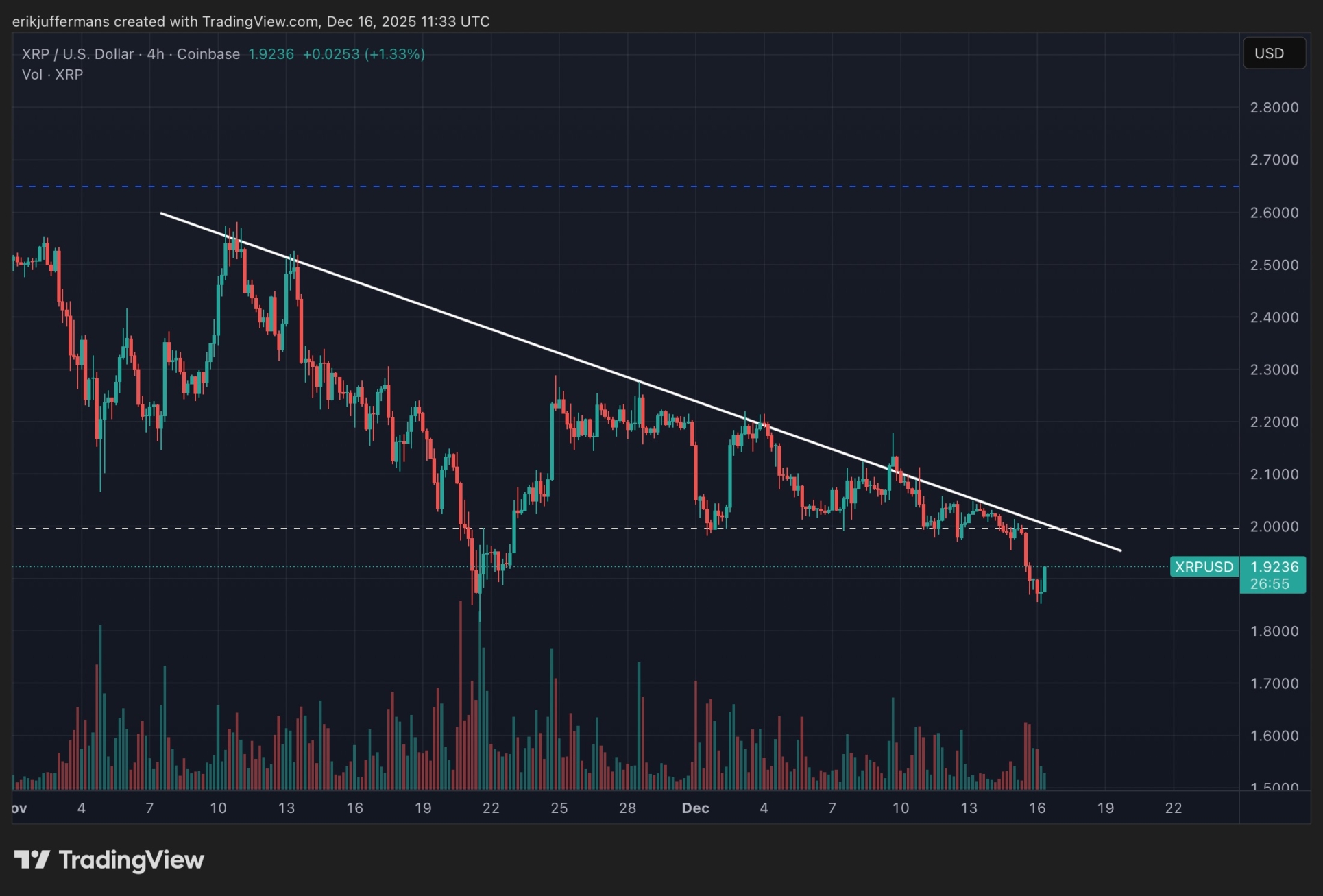This screenshot has width=1323, height=896.
Task: Click the erikjuffermans attribution text
Action: [60, 21]
